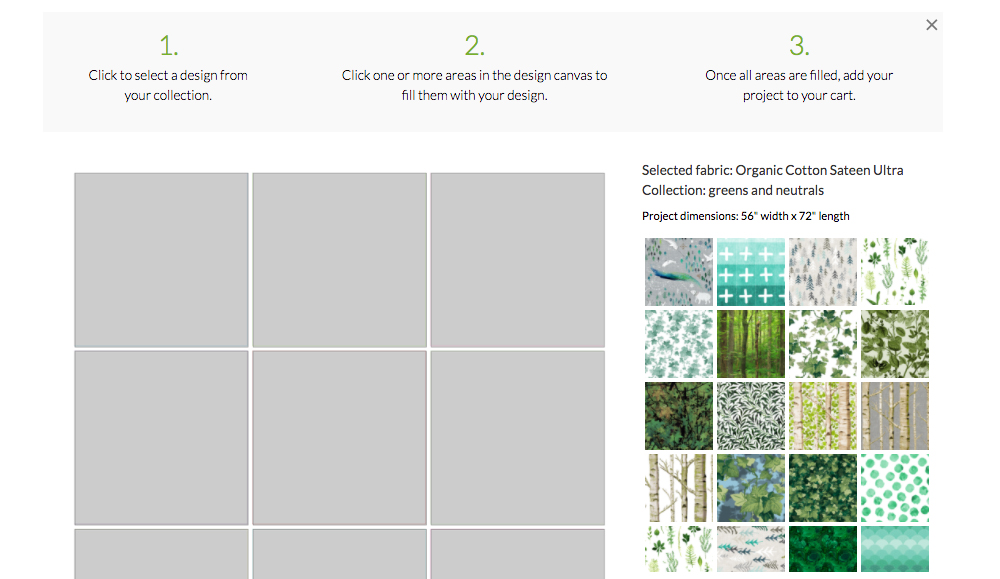The image size is (1000, 579).
Task: Select the peacock feather forest design
Action: pyautogui.click(x=679, y=271)
